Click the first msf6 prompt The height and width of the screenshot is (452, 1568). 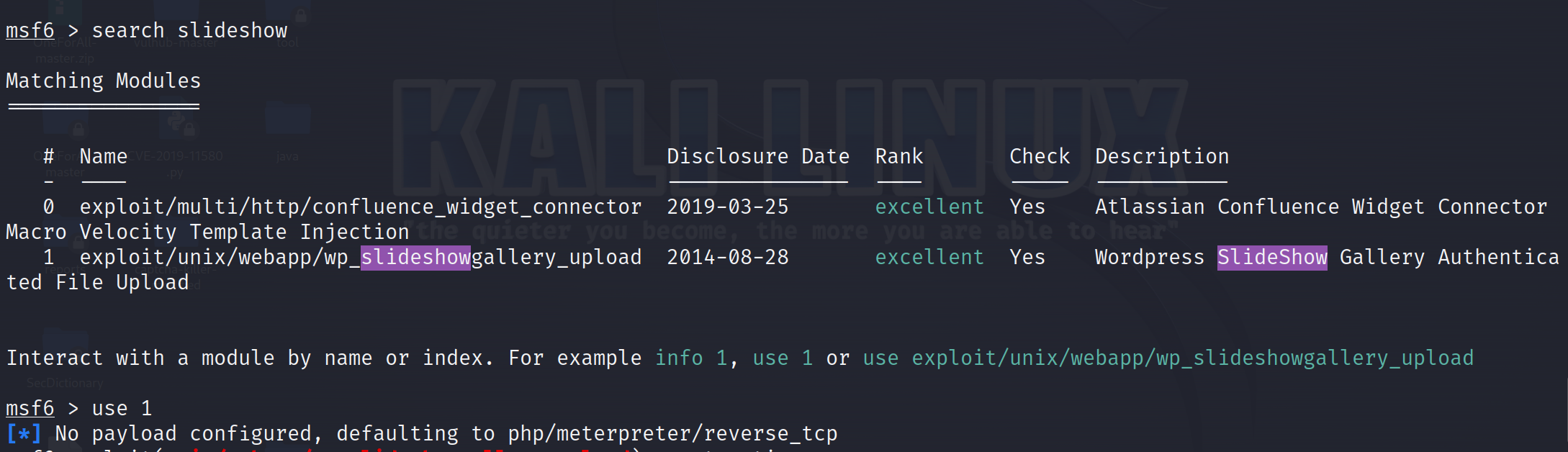point(30,30)
